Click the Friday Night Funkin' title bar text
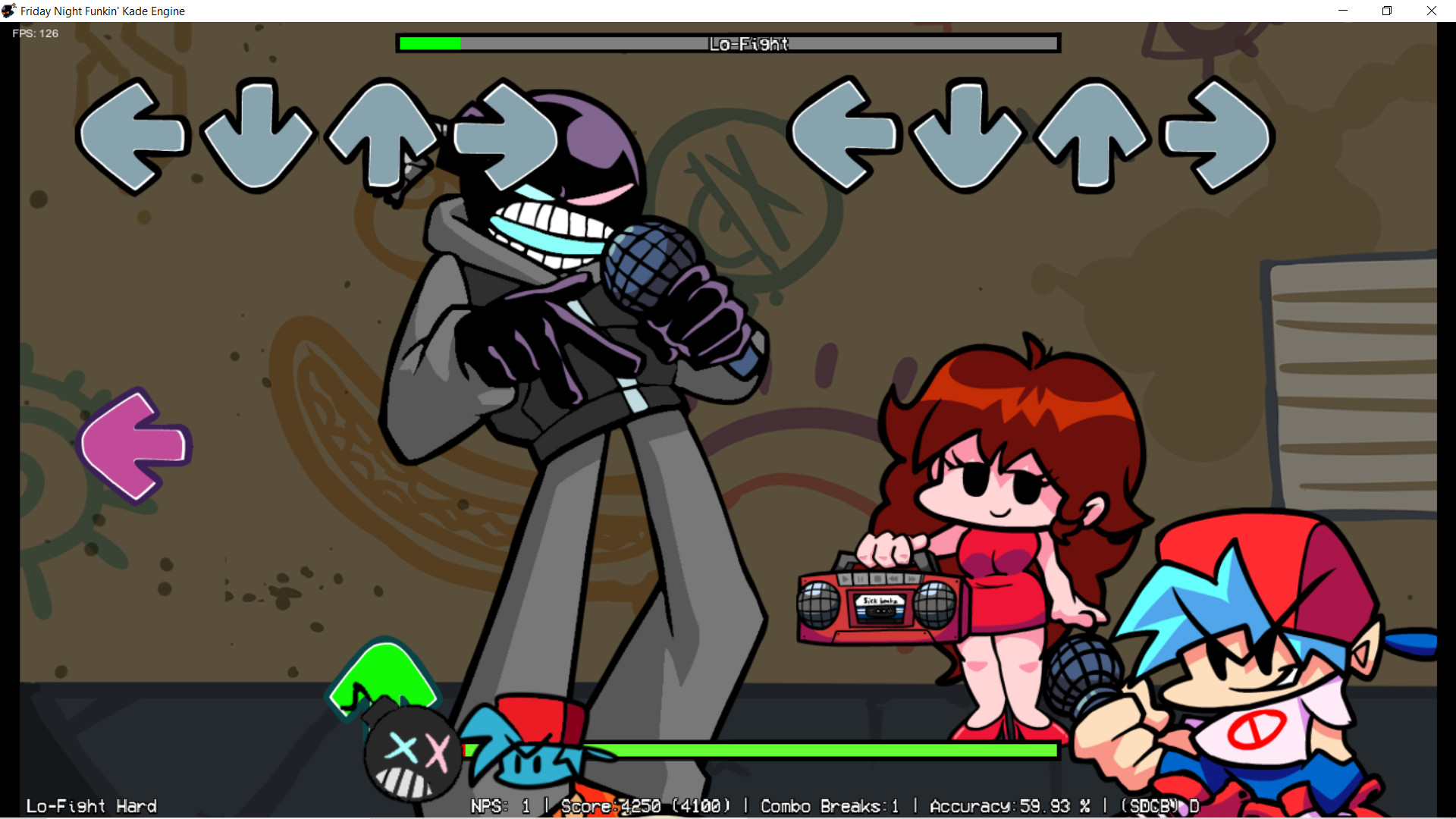The image size is (1456, 819). pyautogui.click(x=101, y=11)
